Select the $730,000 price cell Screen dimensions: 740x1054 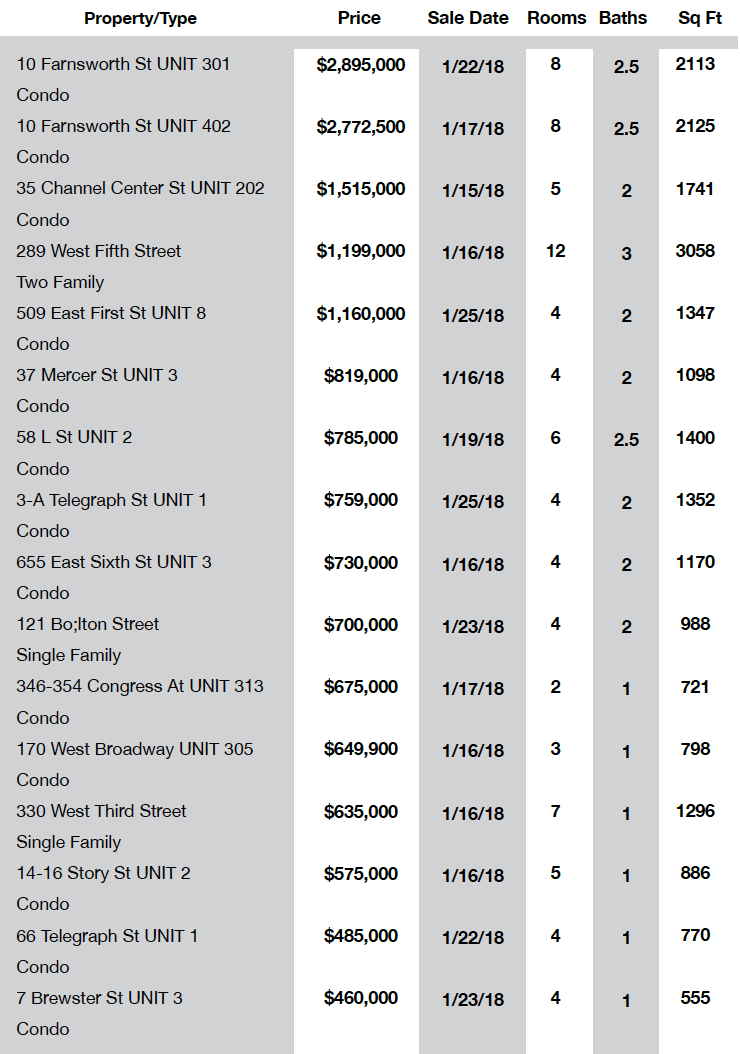pyautogui.click(x=361, y=563)
